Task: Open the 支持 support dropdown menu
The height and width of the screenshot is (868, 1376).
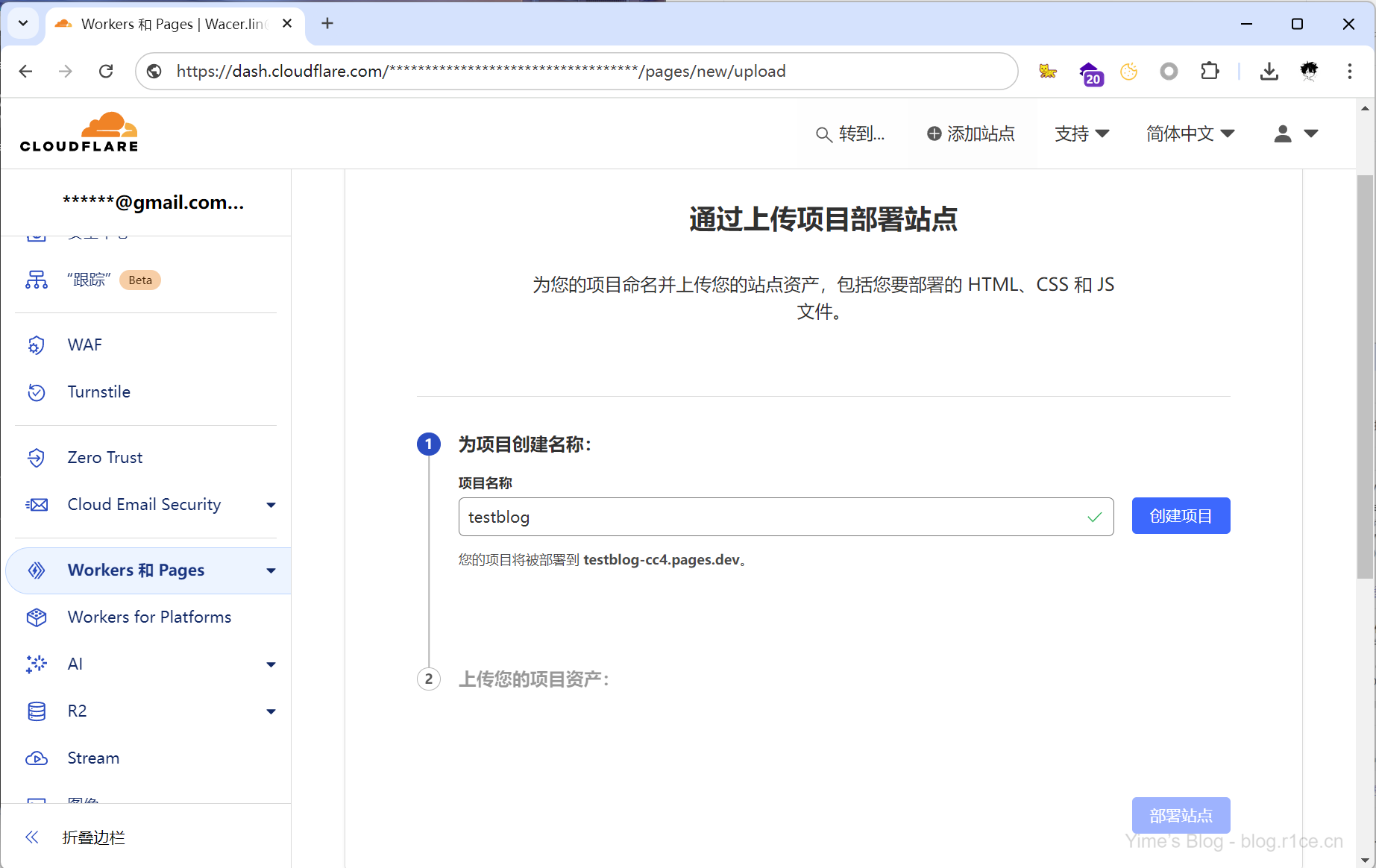Action: (1081, 133)
